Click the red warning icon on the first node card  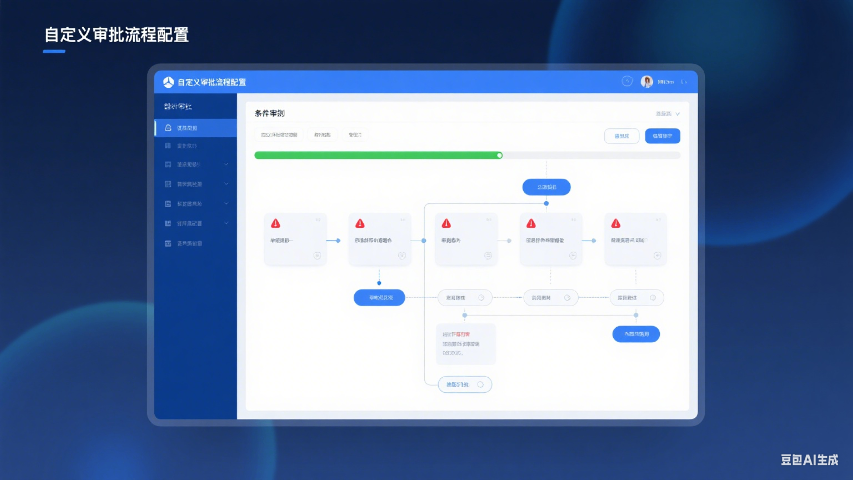coord(276,223)
